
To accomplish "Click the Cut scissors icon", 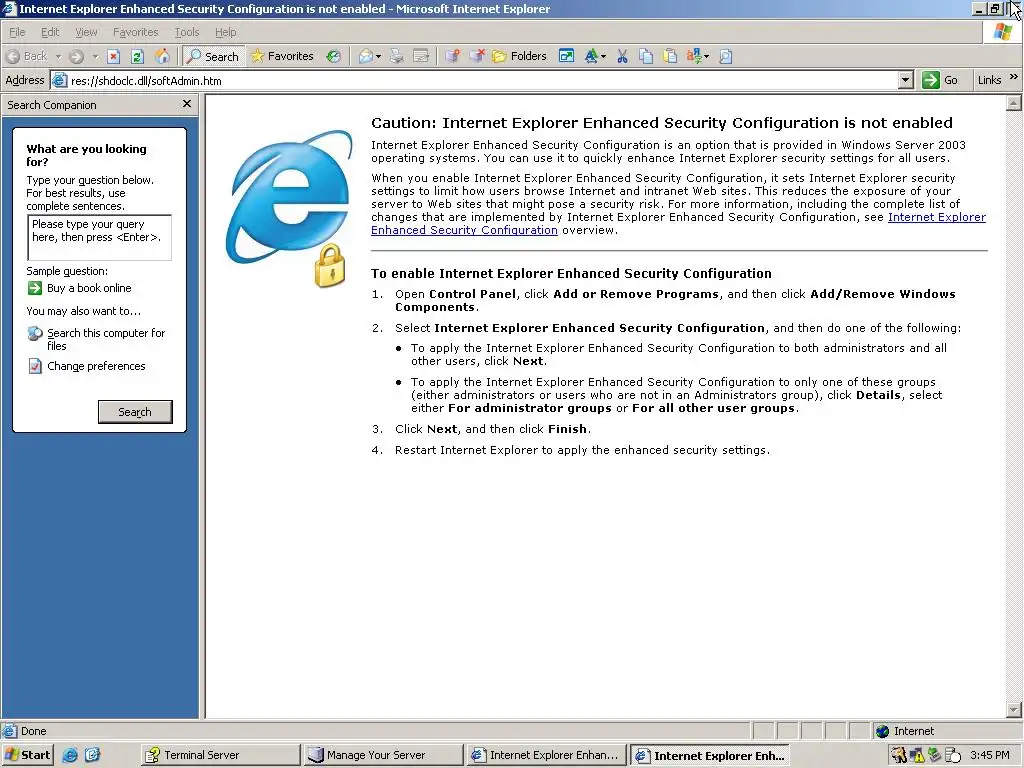I will (622, 57).
